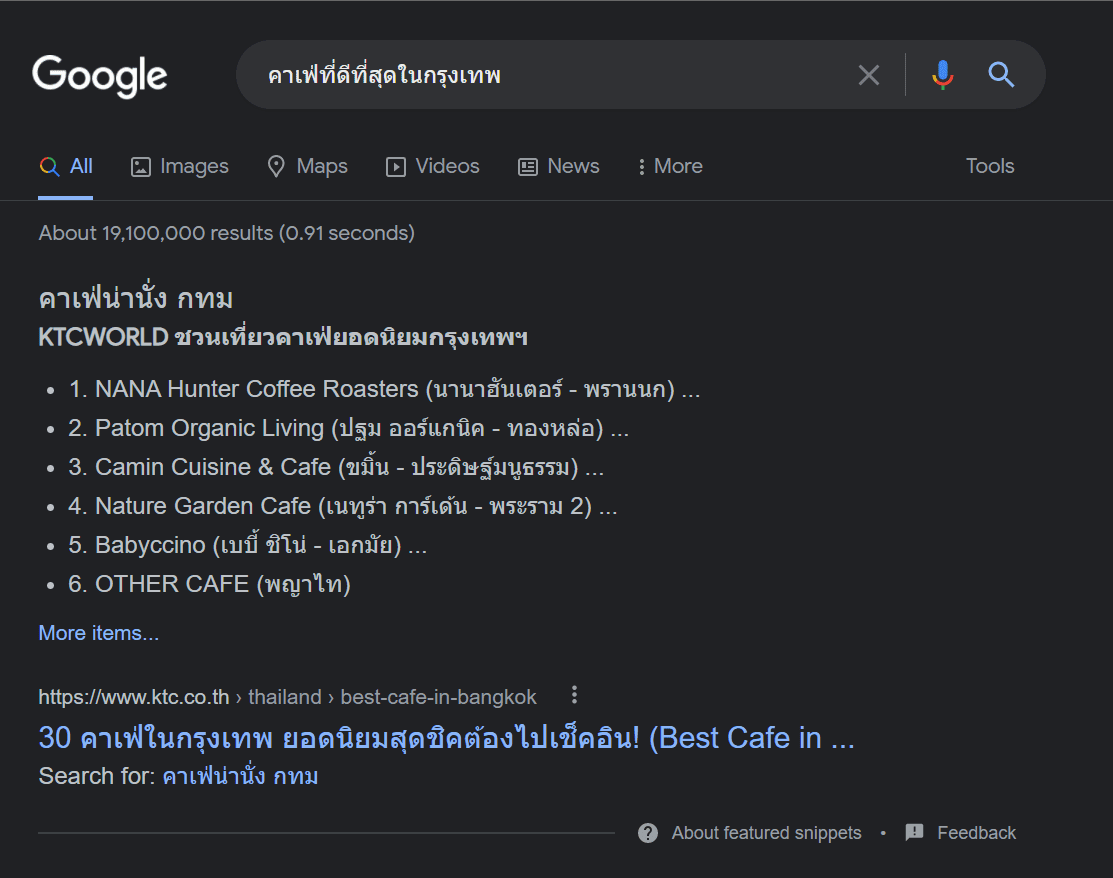Follow the ktc.co.th breadcrumb URL
The width and height of the screenshot is (1113, 878).
[287, 697]
